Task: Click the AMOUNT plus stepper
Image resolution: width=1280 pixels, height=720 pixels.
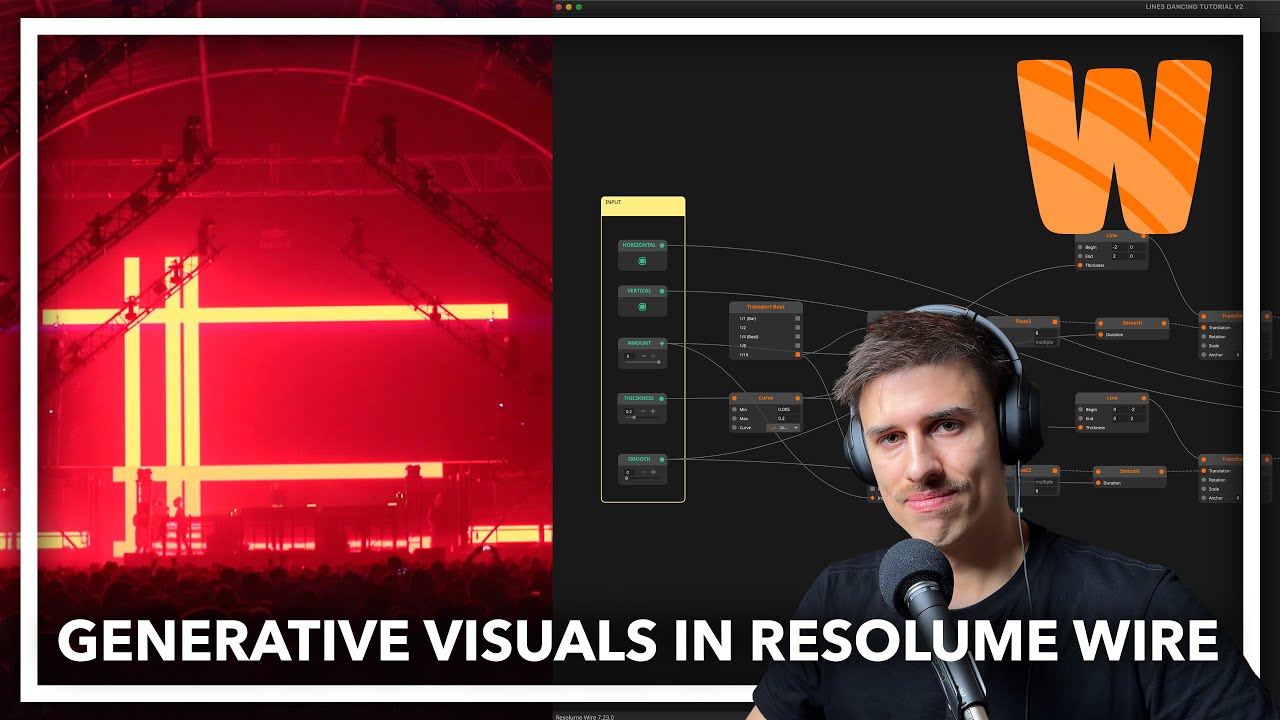Action: point(653,356)
